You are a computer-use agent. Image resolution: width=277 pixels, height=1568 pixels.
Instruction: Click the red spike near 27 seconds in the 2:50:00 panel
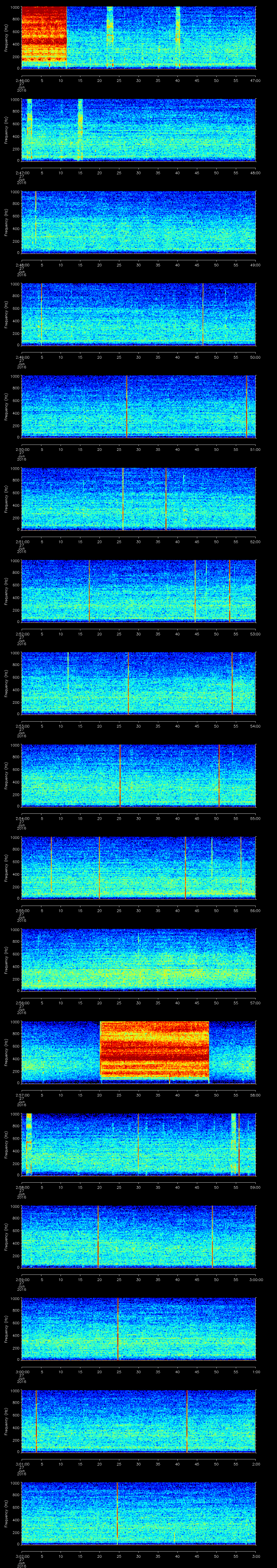click(127, 407)
